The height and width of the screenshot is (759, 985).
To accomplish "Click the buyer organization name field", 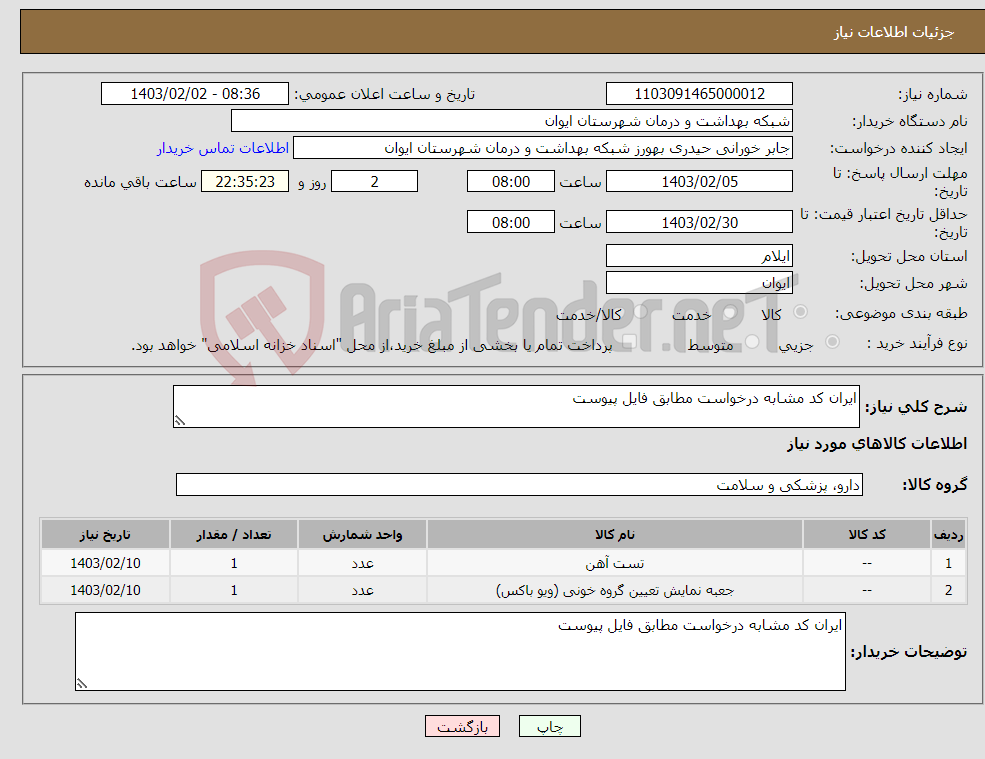I will coord(512,121).
